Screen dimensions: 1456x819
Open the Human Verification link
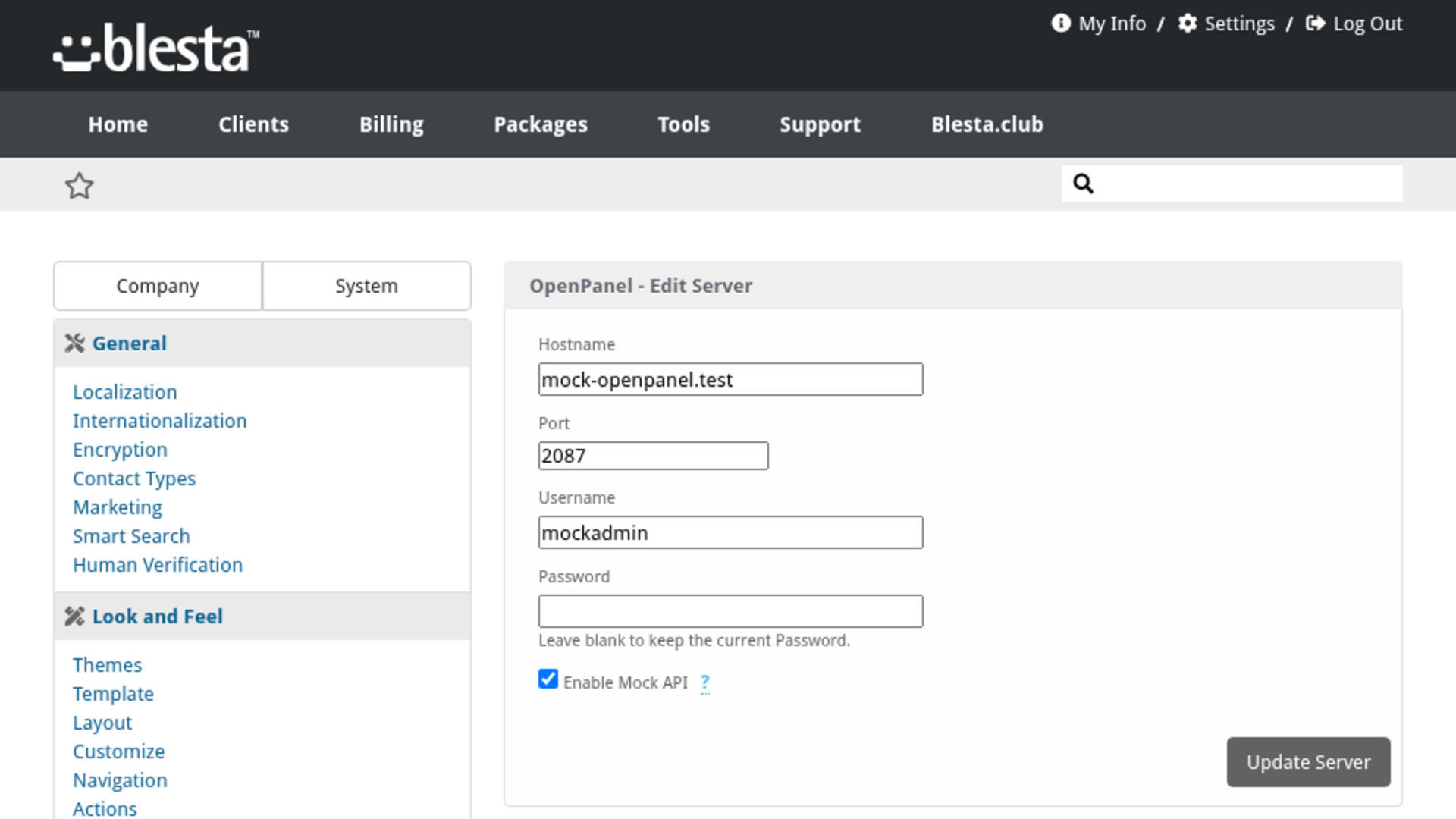(158, 565)
